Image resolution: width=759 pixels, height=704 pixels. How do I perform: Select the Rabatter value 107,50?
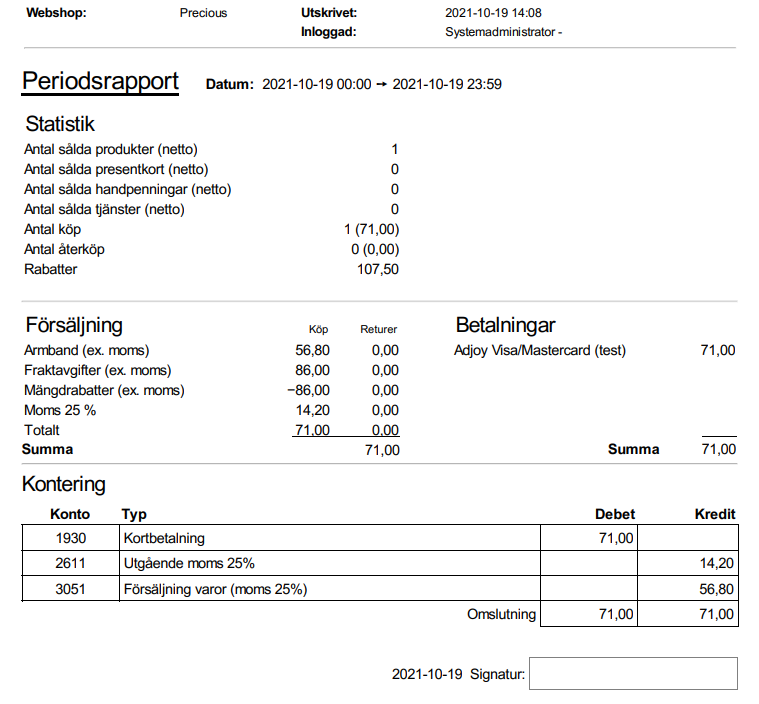coord(378,269)
